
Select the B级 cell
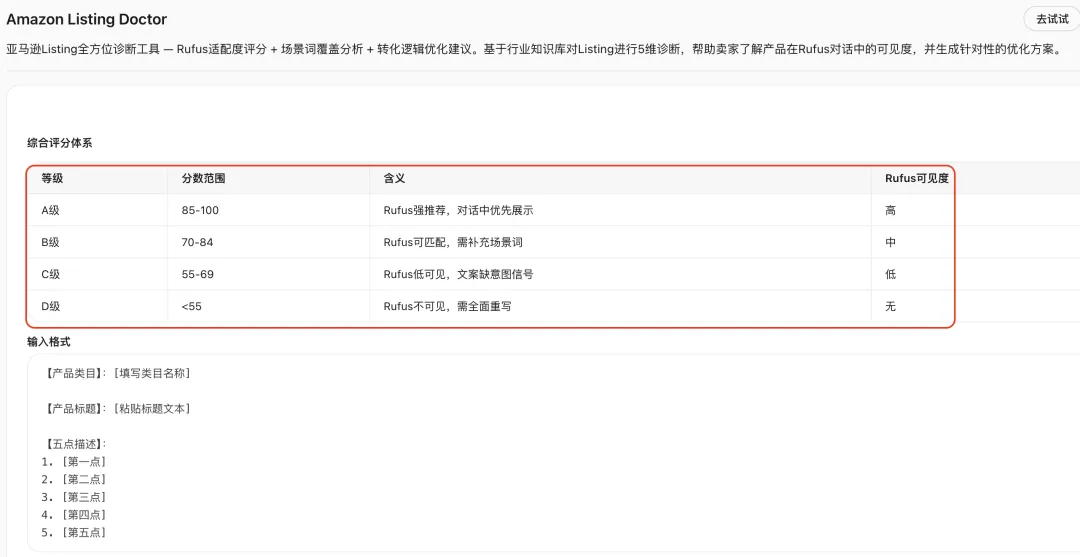pos(50,242)
